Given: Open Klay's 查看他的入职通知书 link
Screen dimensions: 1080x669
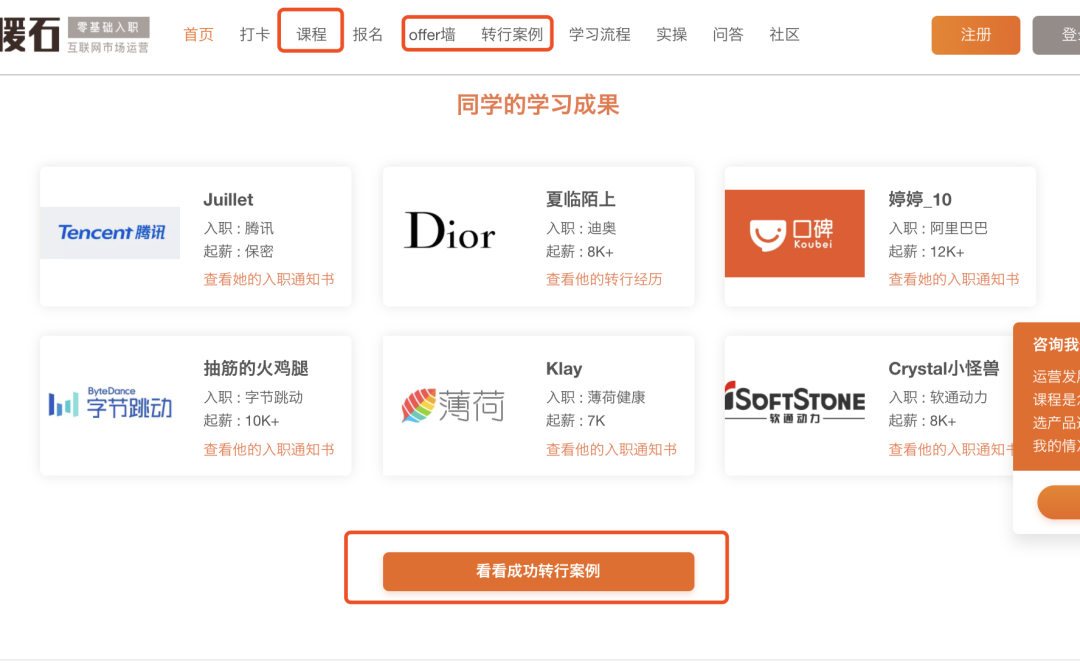Looking at the screenshot, I should (x=611, y=450).
